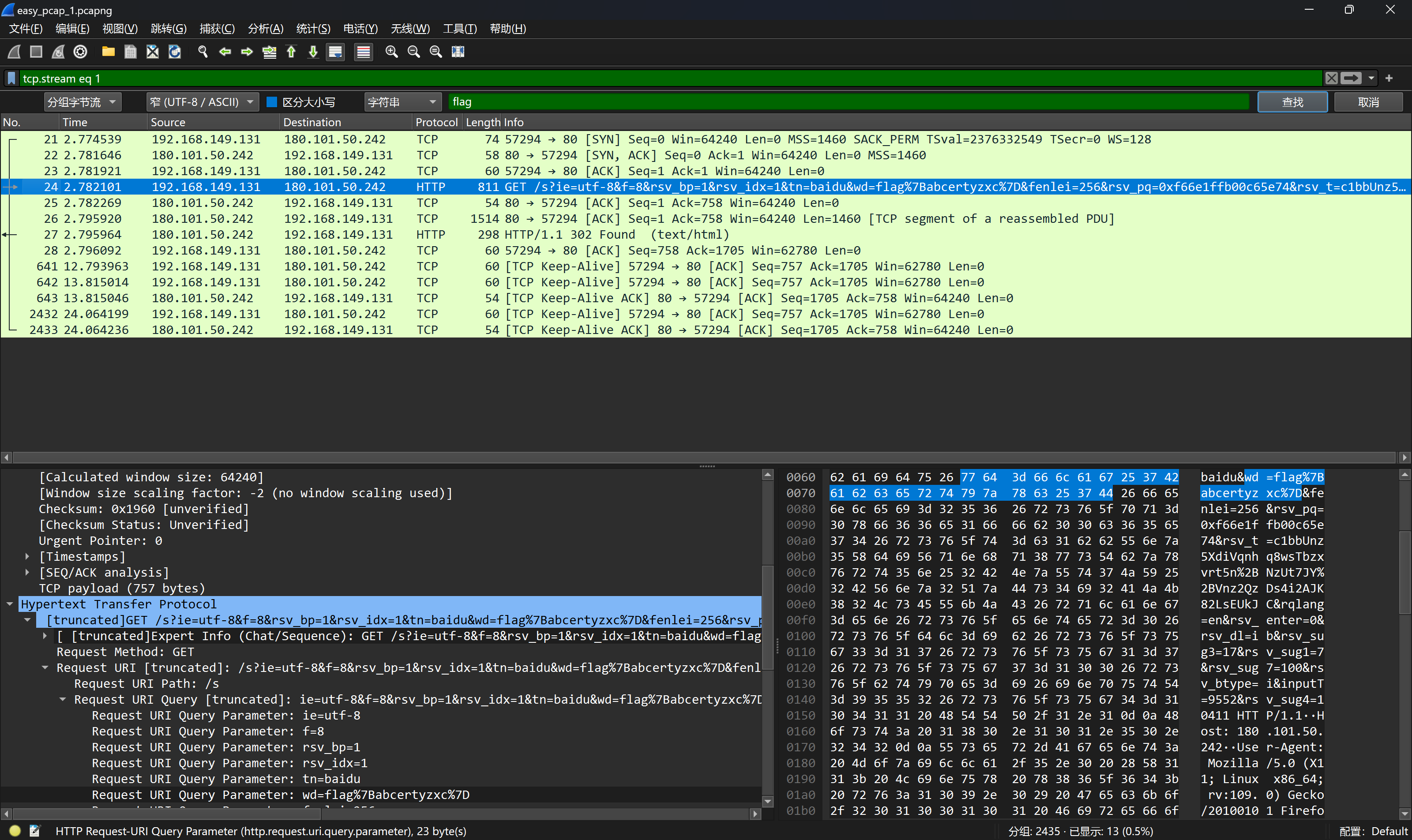Open 字符串 search type dropdown

(402, 102)
